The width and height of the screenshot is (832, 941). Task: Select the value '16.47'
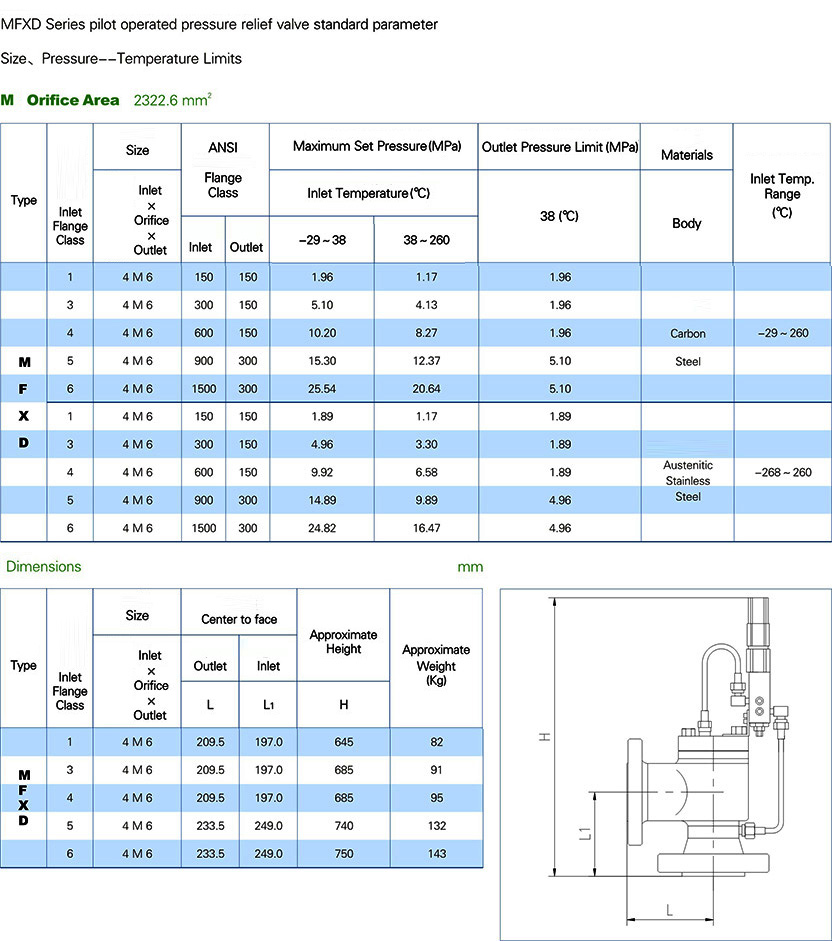click(426, 528)
